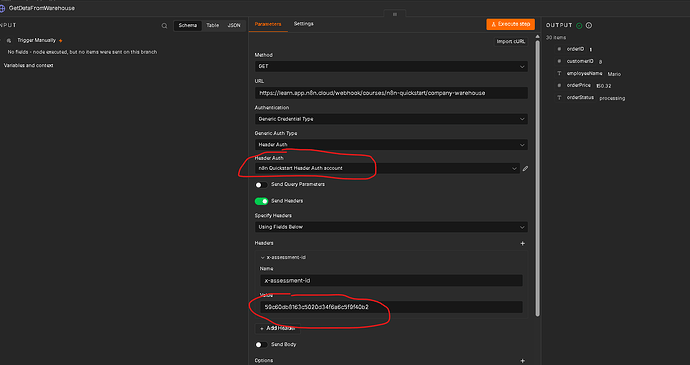Click the Execute step button

pyautogui.click(x=510, y=24)
